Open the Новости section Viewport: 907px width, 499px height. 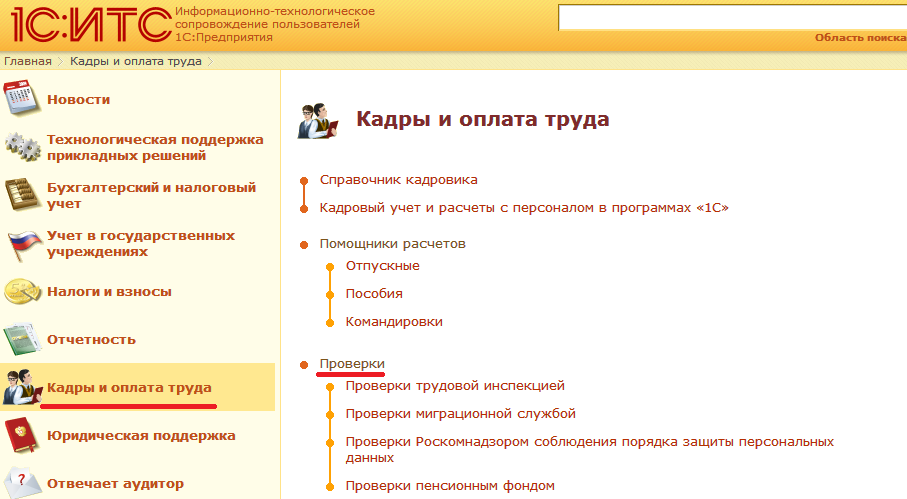click(x=79, y=99)
